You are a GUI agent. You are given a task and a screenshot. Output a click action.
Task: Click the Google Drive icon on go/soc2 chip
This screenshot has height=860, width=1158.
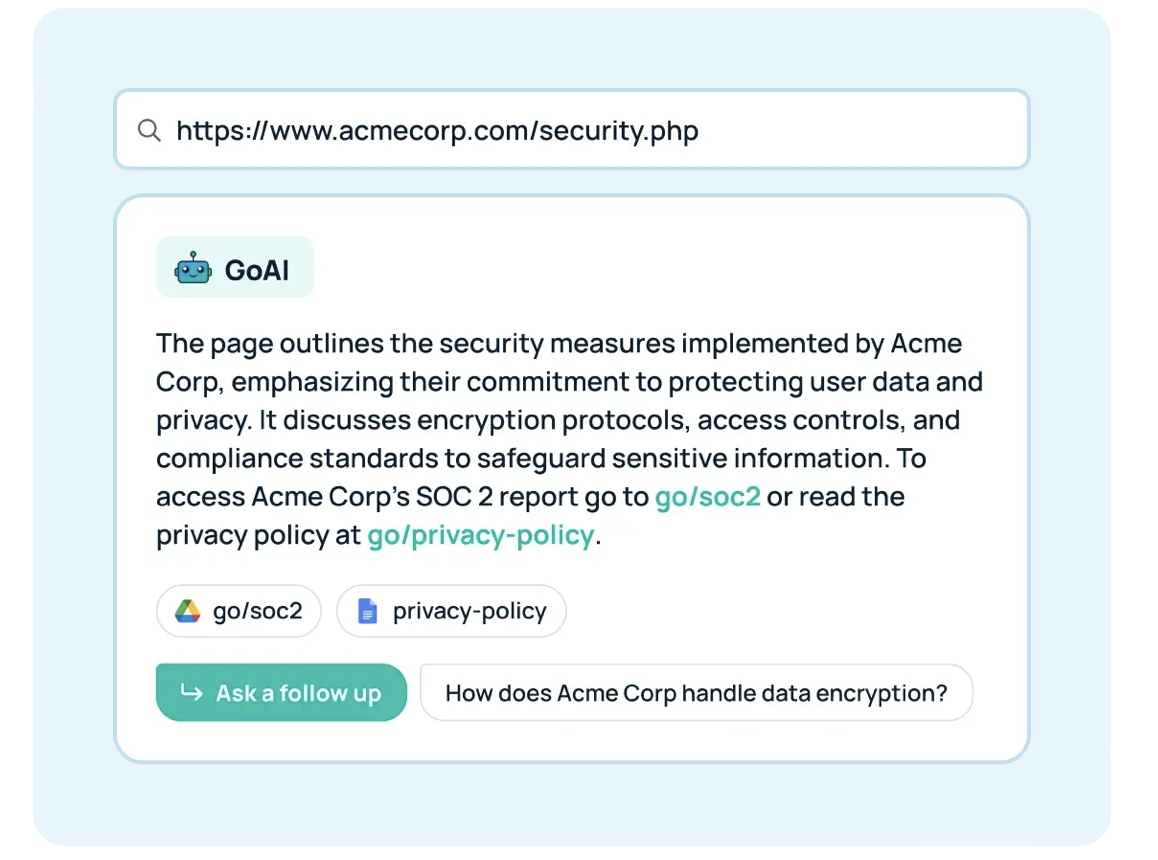(x=188, y=611)
